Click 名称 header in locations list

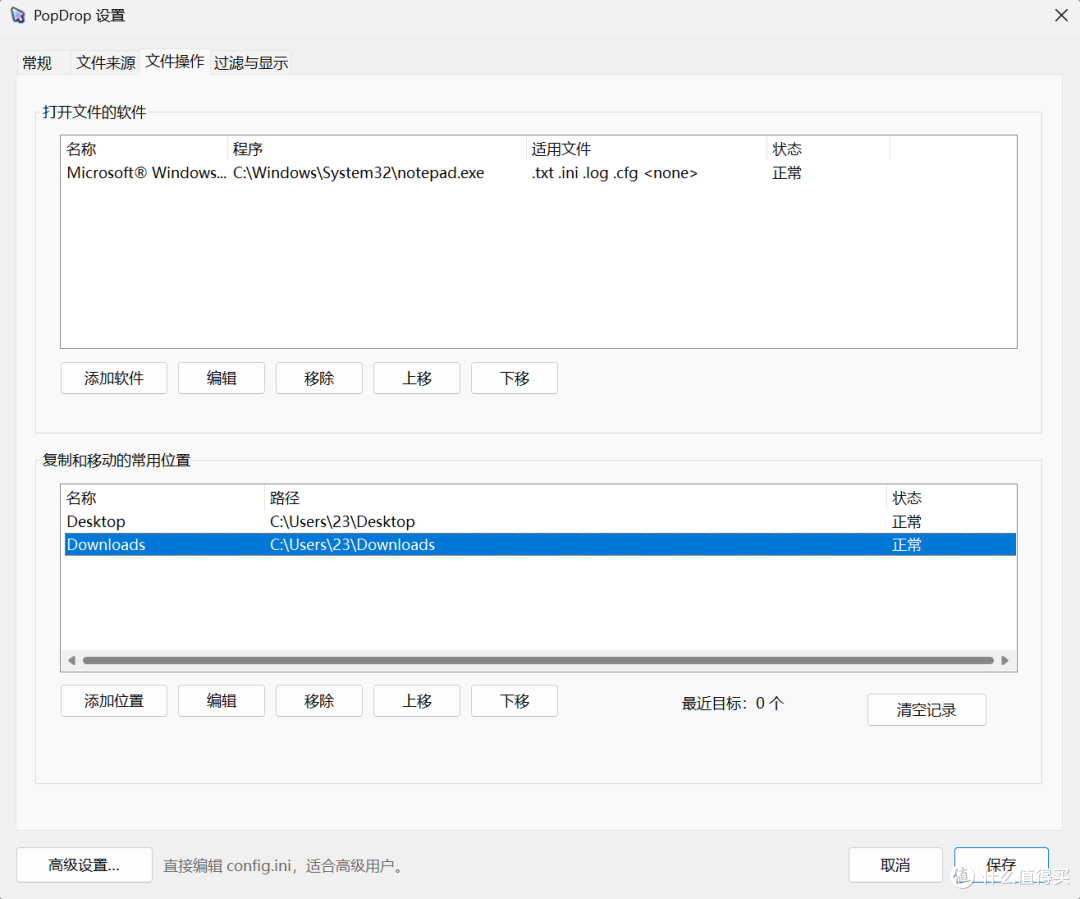165,498
